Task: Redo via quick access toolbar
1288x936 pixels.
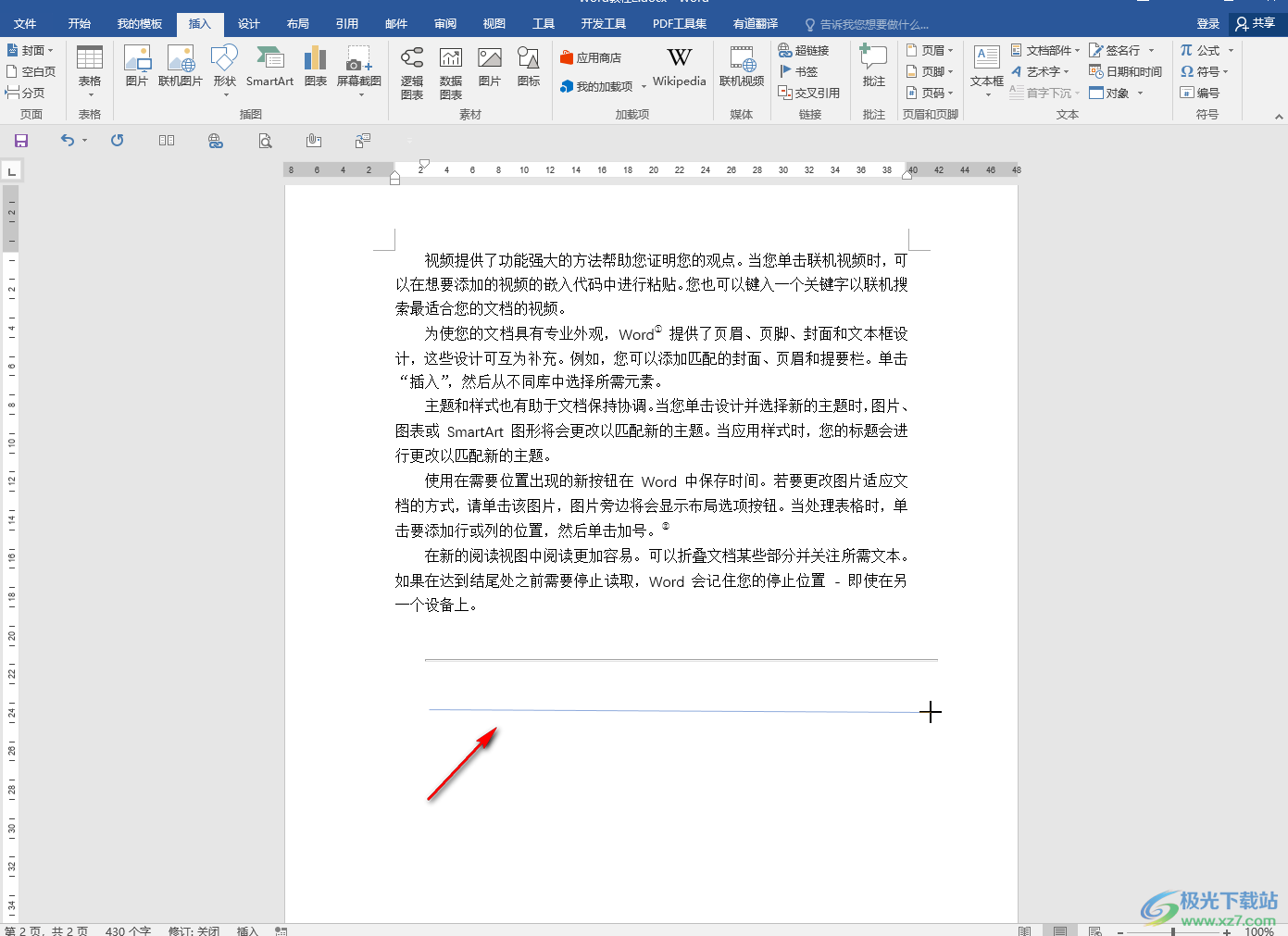Action: pyautogui.click(x=117, y=141)
